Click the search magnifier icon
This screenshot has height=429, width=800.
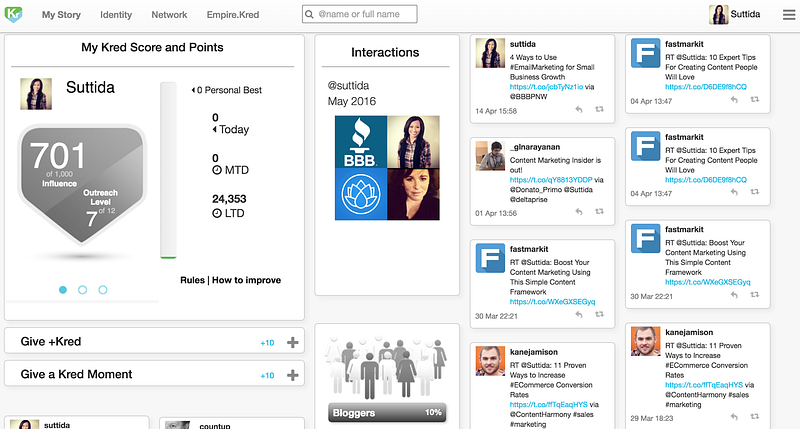[x=309, y=14]
